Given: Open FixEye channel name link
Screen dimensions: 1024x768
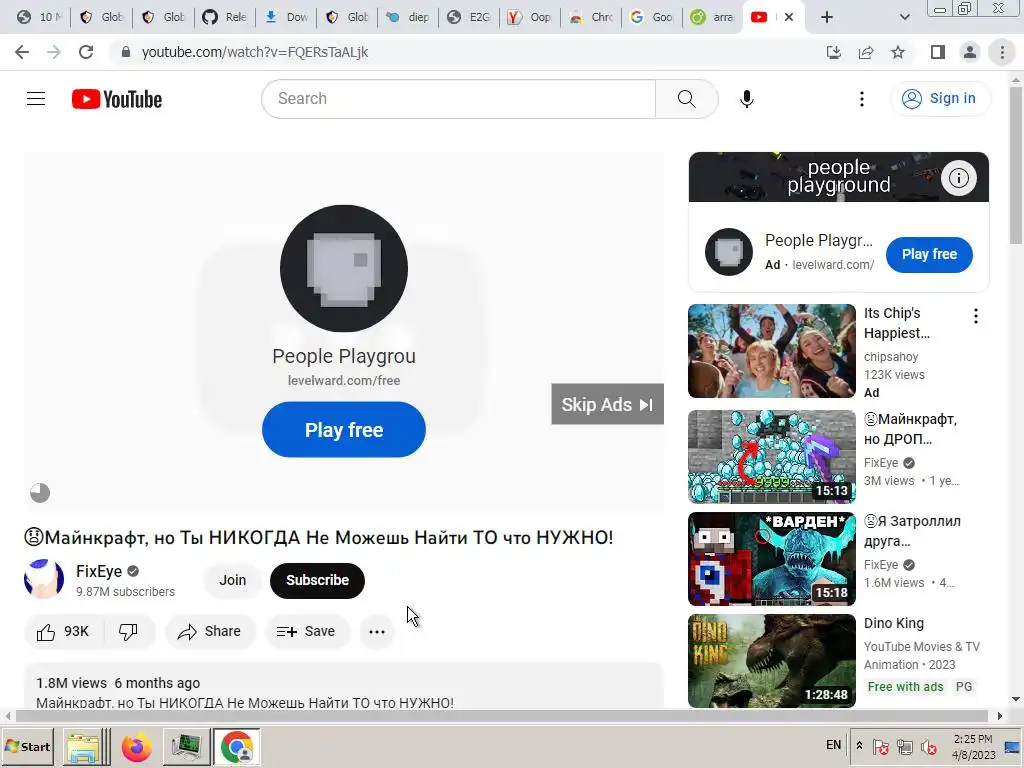Looking at the screenshot, I should pos(99,571).
